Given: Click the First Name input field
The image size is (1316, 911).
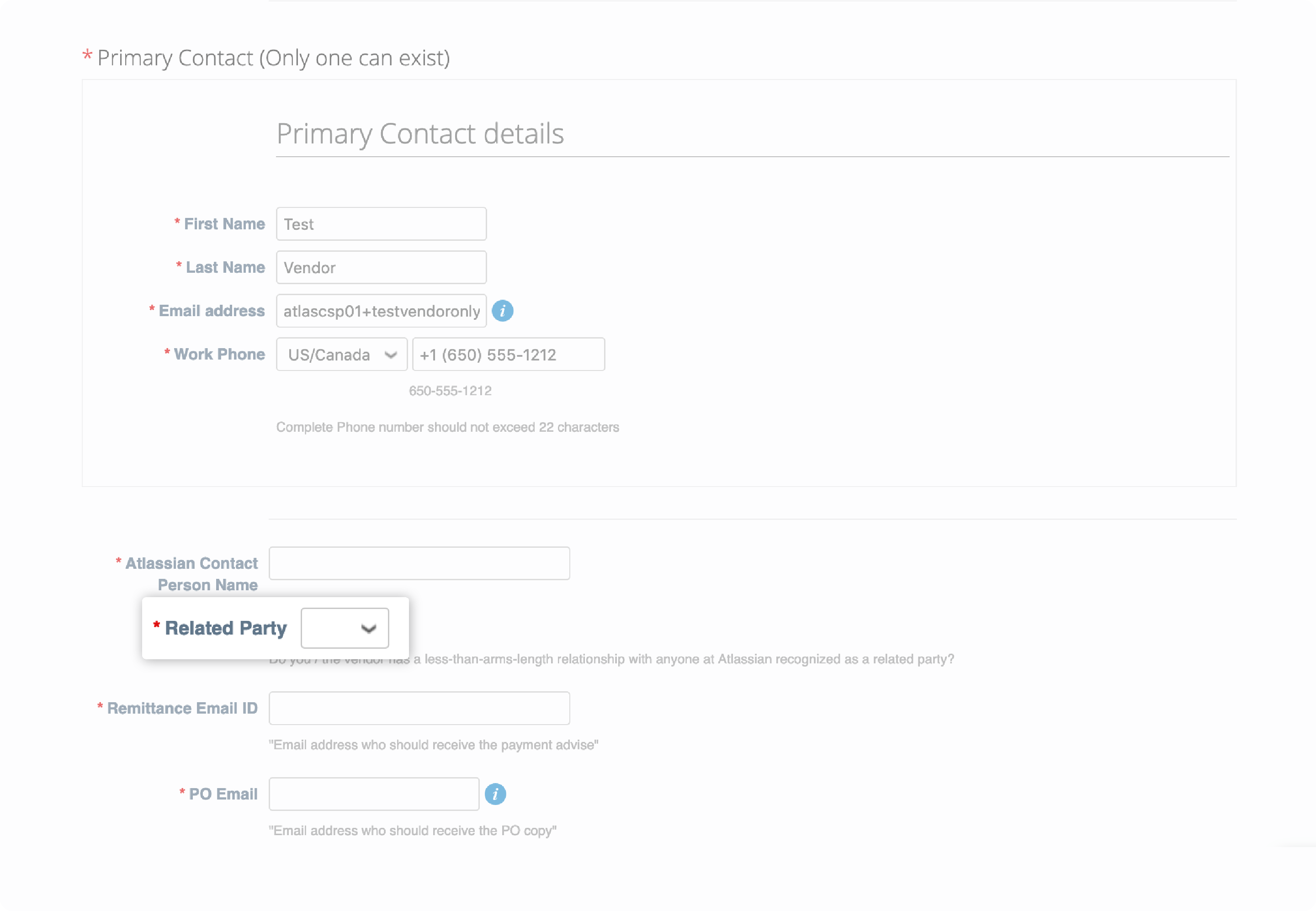Looking at the screenshot, I should pos(382,224).
